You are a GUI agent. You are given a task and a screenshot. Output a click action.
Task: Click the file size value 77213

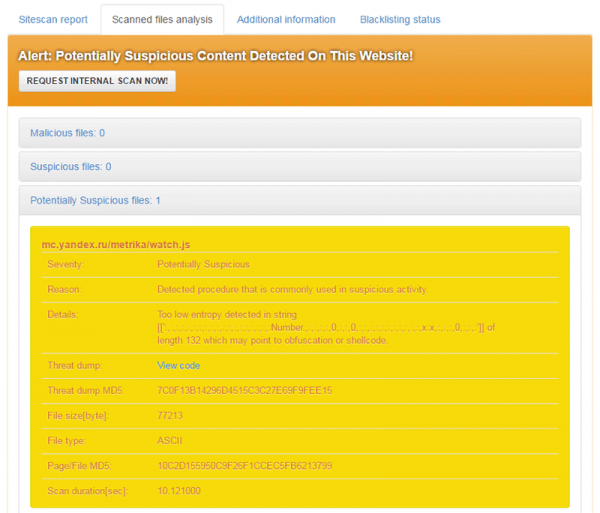pyautogui.click(x=170, y=415)
